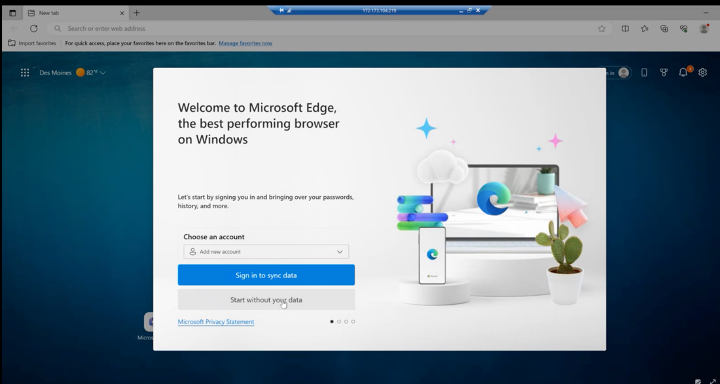
Task: Select the fourth page indicator dot
Action: click(x=353, y=322)
